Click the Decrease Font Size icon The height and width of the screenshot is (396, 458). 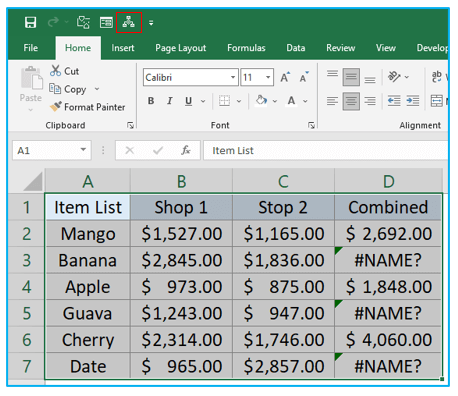coord(304,77)
